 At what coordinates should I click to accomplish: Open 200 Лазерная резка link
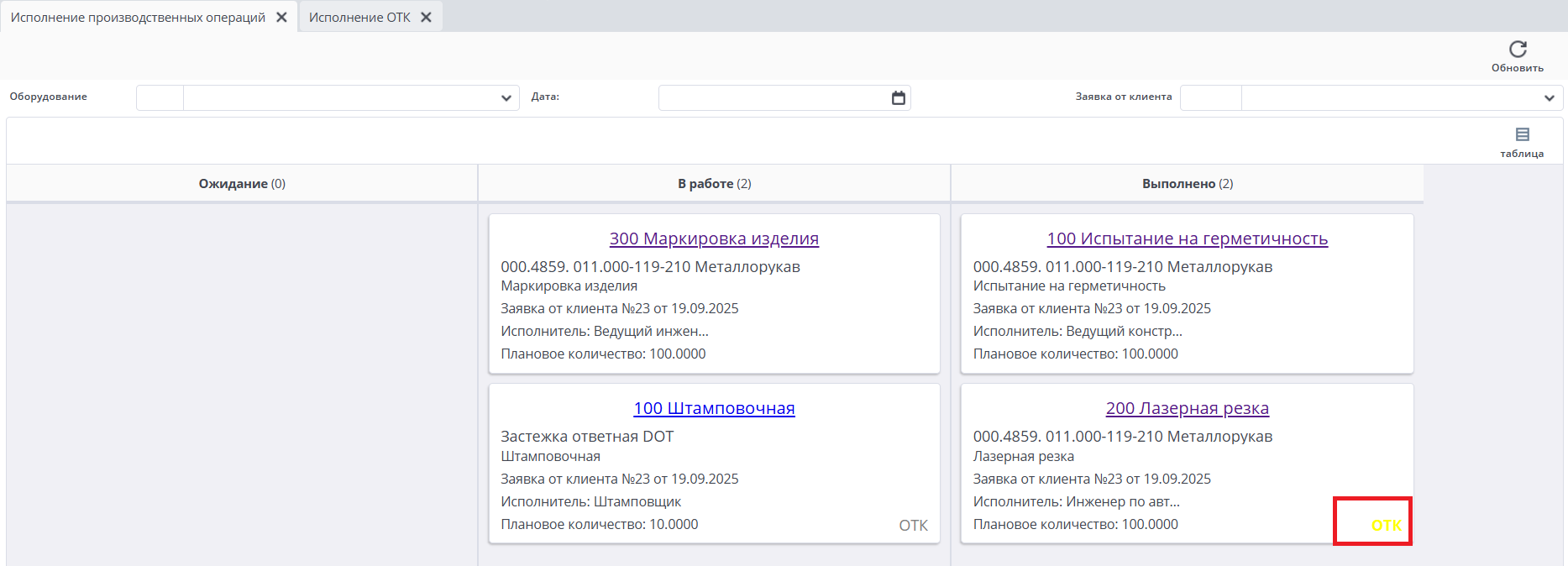(x=1187, y=408)
